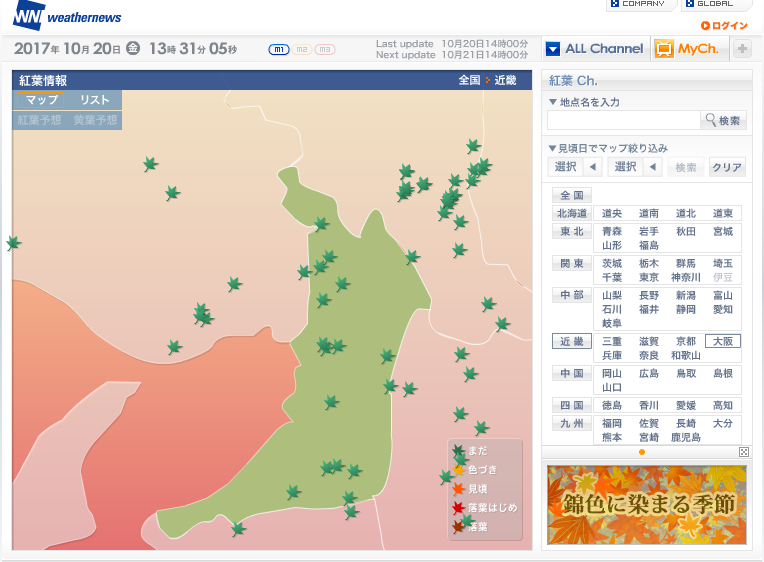
Task: Open 兵庫 prefecture link
Action: point(611,355)
